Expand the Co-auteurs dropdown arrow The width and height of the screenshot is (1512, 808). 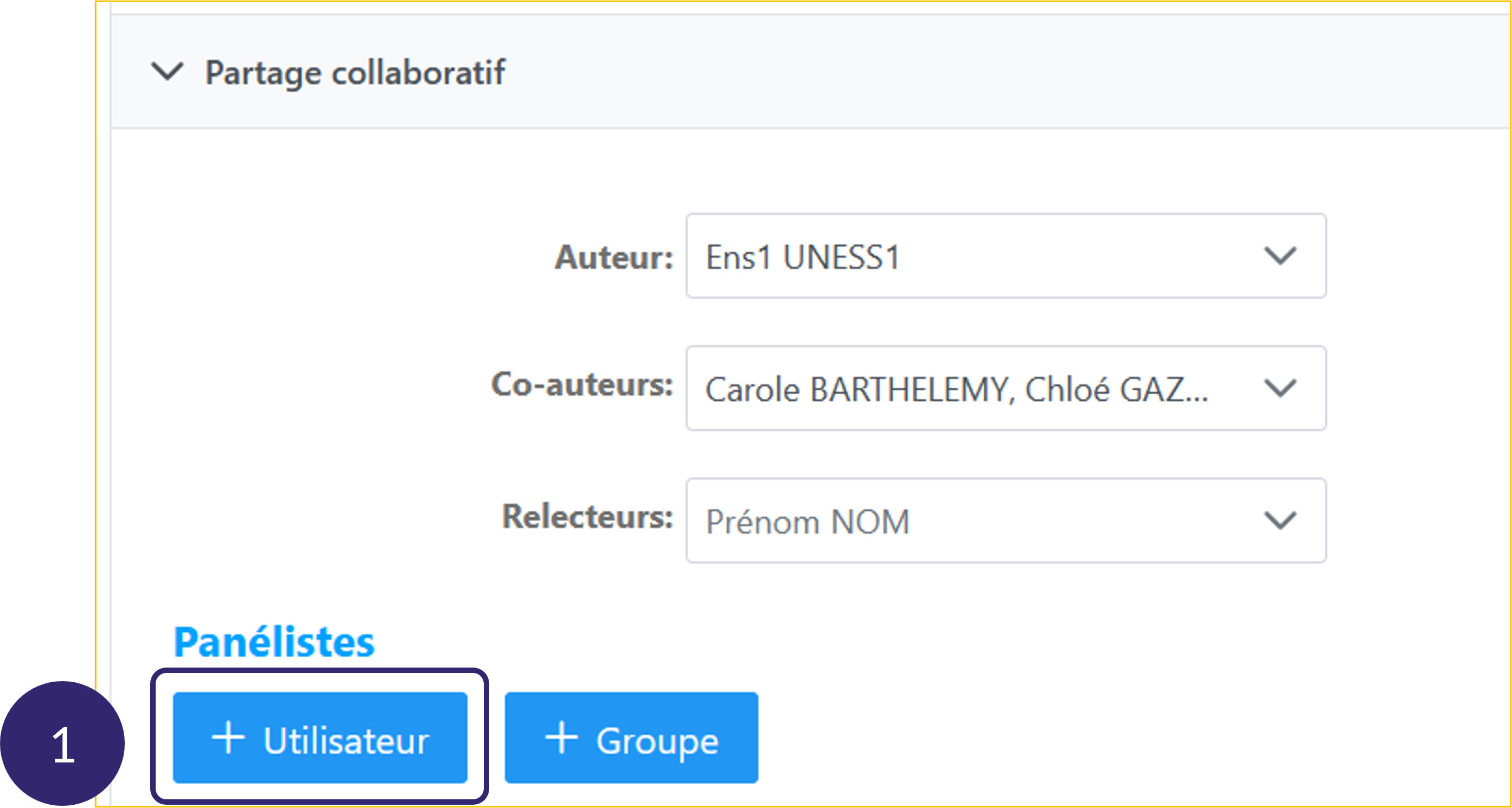(x=1279, y=388)
